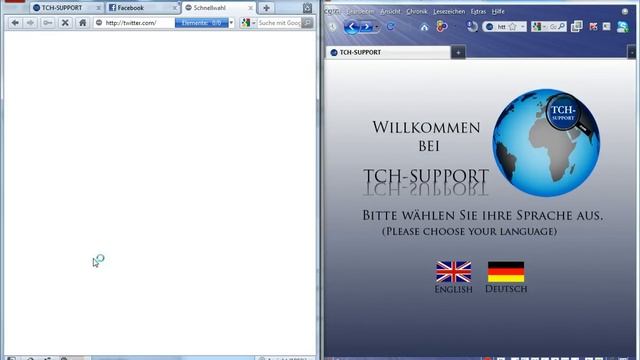Open the Lesezeichen menu in Firefox
The image size is (640, 360).
point(449,11)
